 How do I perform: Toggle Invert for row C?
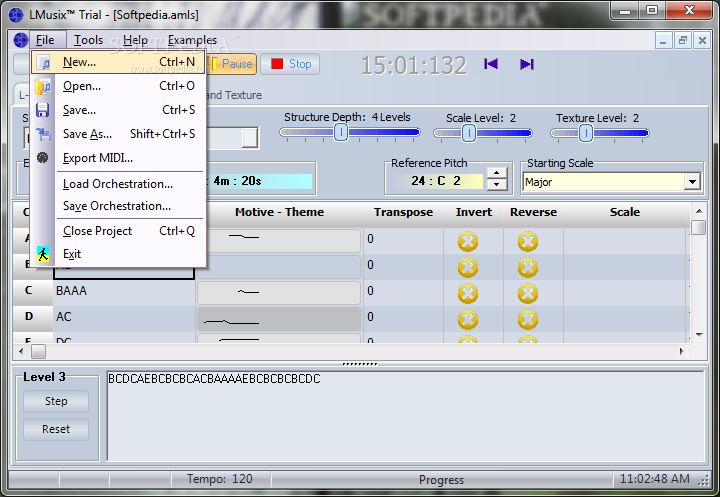pos(468,294)
